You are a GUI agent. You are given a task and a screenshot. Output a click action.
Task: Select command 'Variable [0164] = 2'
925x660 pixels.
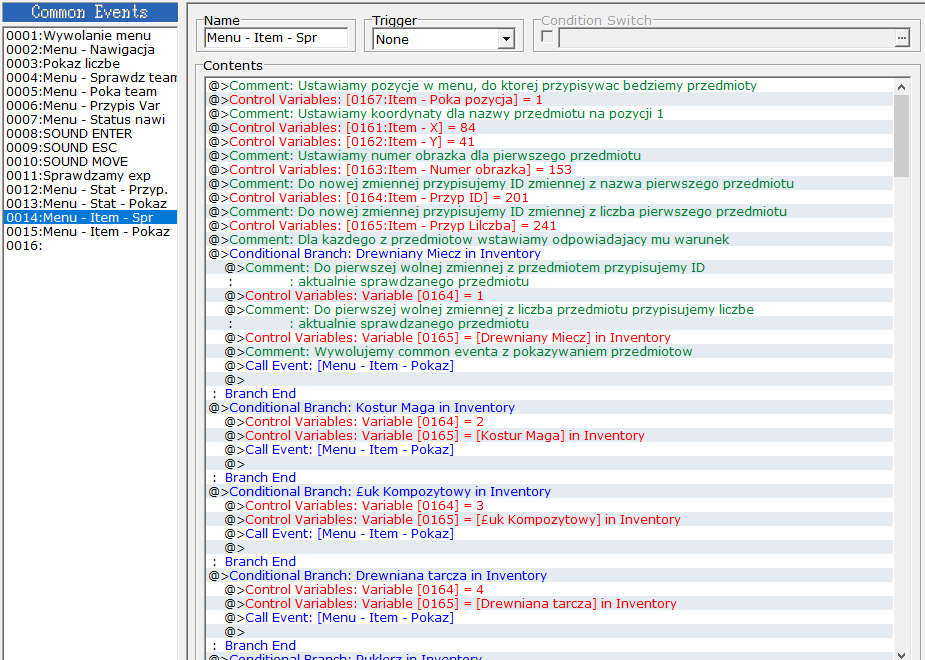[550, 422]
